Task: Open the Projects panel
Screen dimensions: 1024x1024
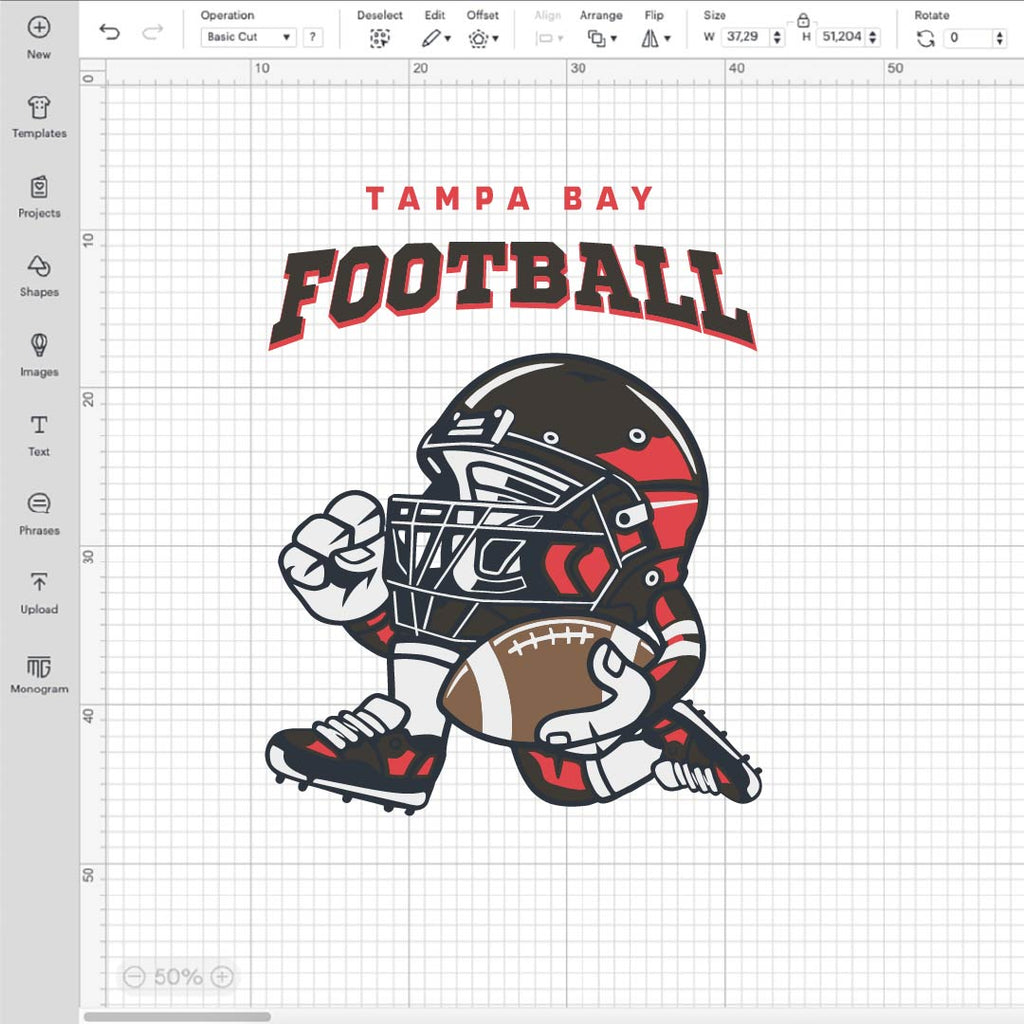Action: point(39,188)
